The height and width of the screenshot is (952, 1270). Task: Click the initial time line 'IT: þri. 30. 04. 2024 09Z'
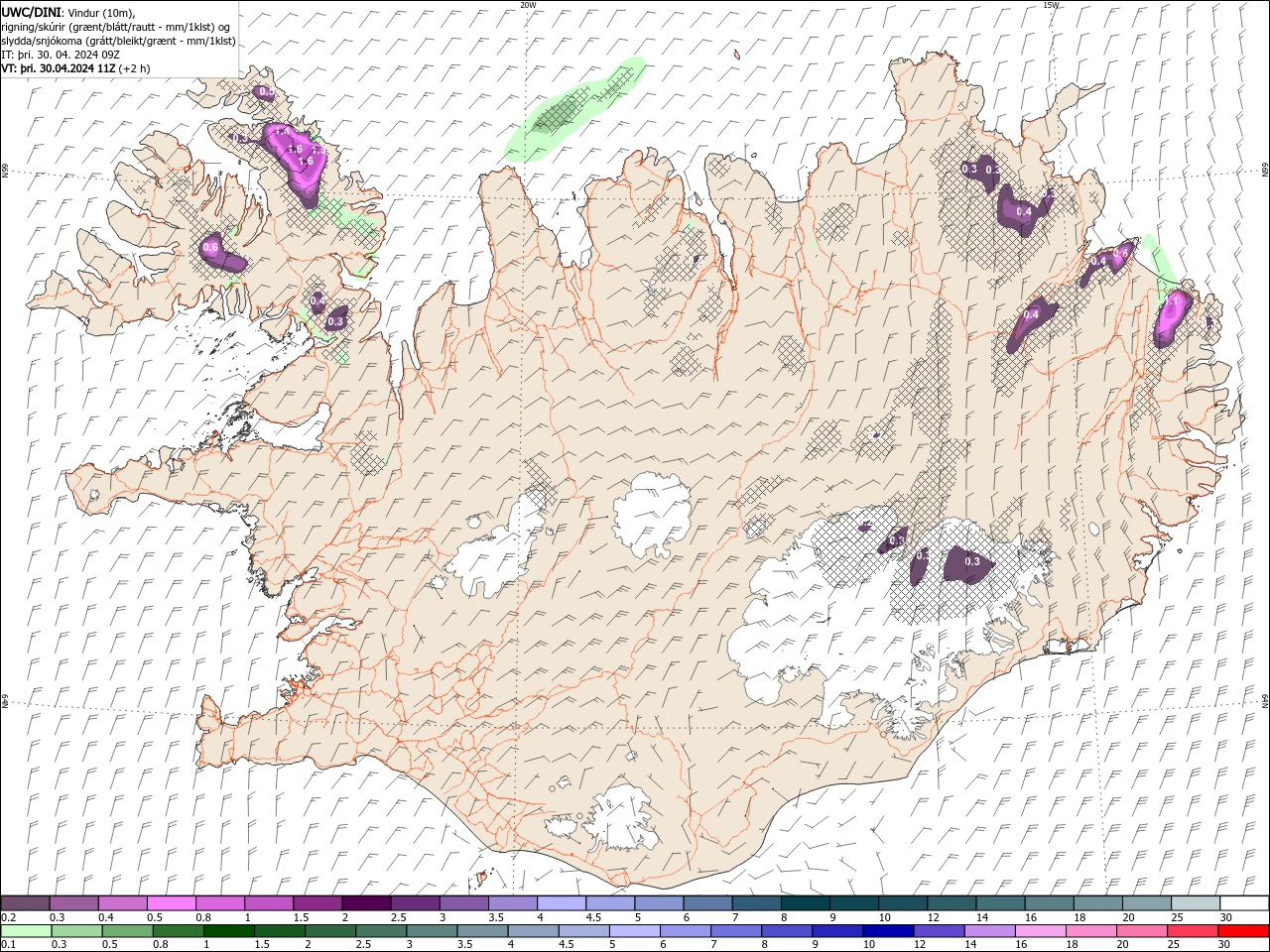tap(62, 55)
